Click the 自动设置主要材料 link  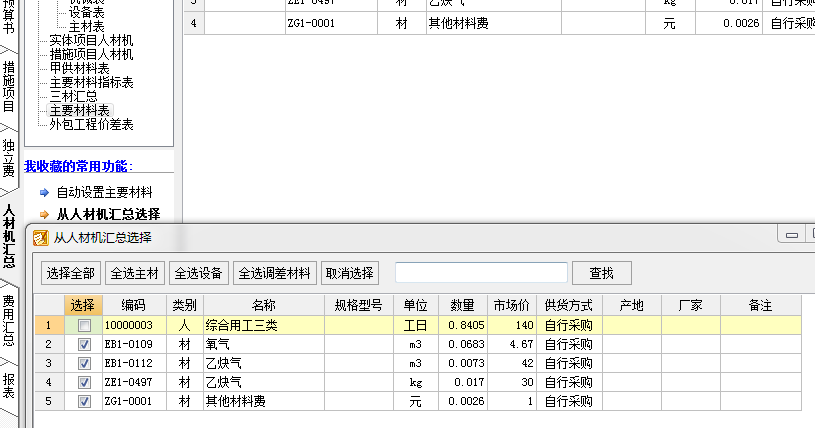104,192
